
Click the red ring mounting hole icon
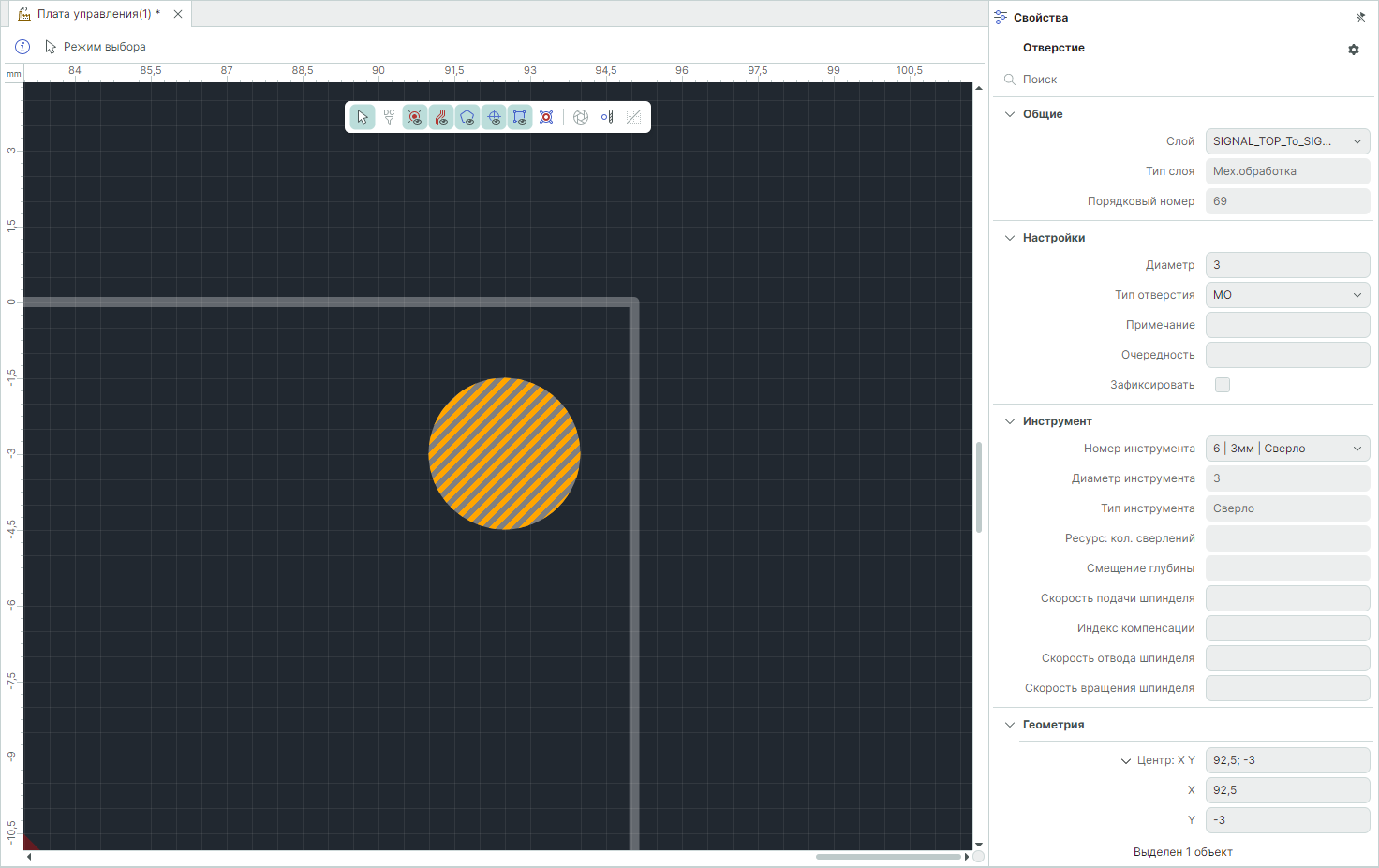tap(546, 117)
